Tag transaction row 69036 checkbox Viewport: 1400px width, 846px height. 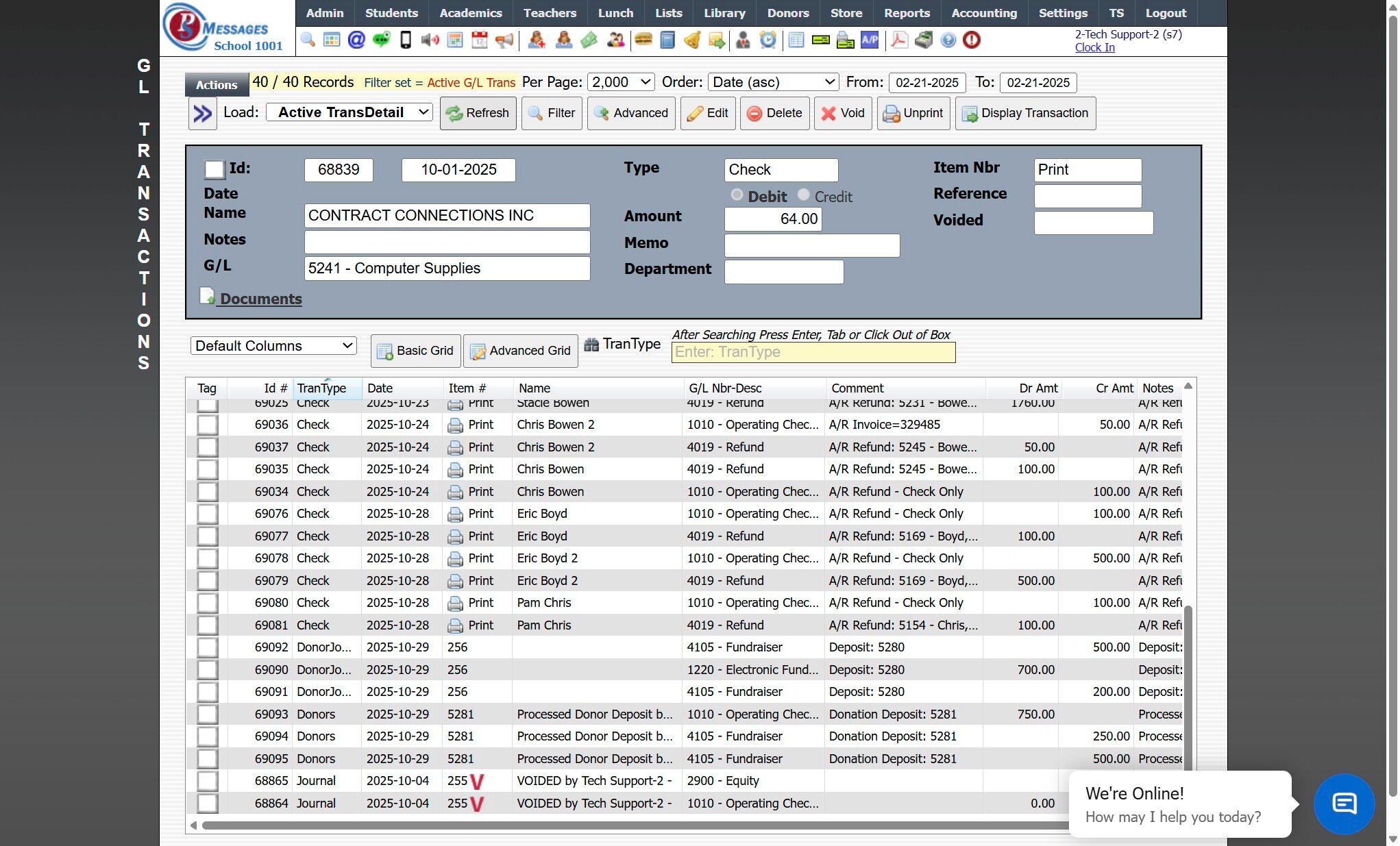[208, 425]
